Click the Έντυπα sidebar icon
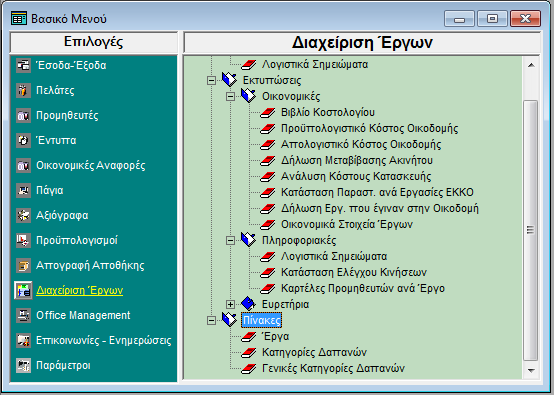The width and height of the screenshot is (554, 395). click(x=23, y=140)
